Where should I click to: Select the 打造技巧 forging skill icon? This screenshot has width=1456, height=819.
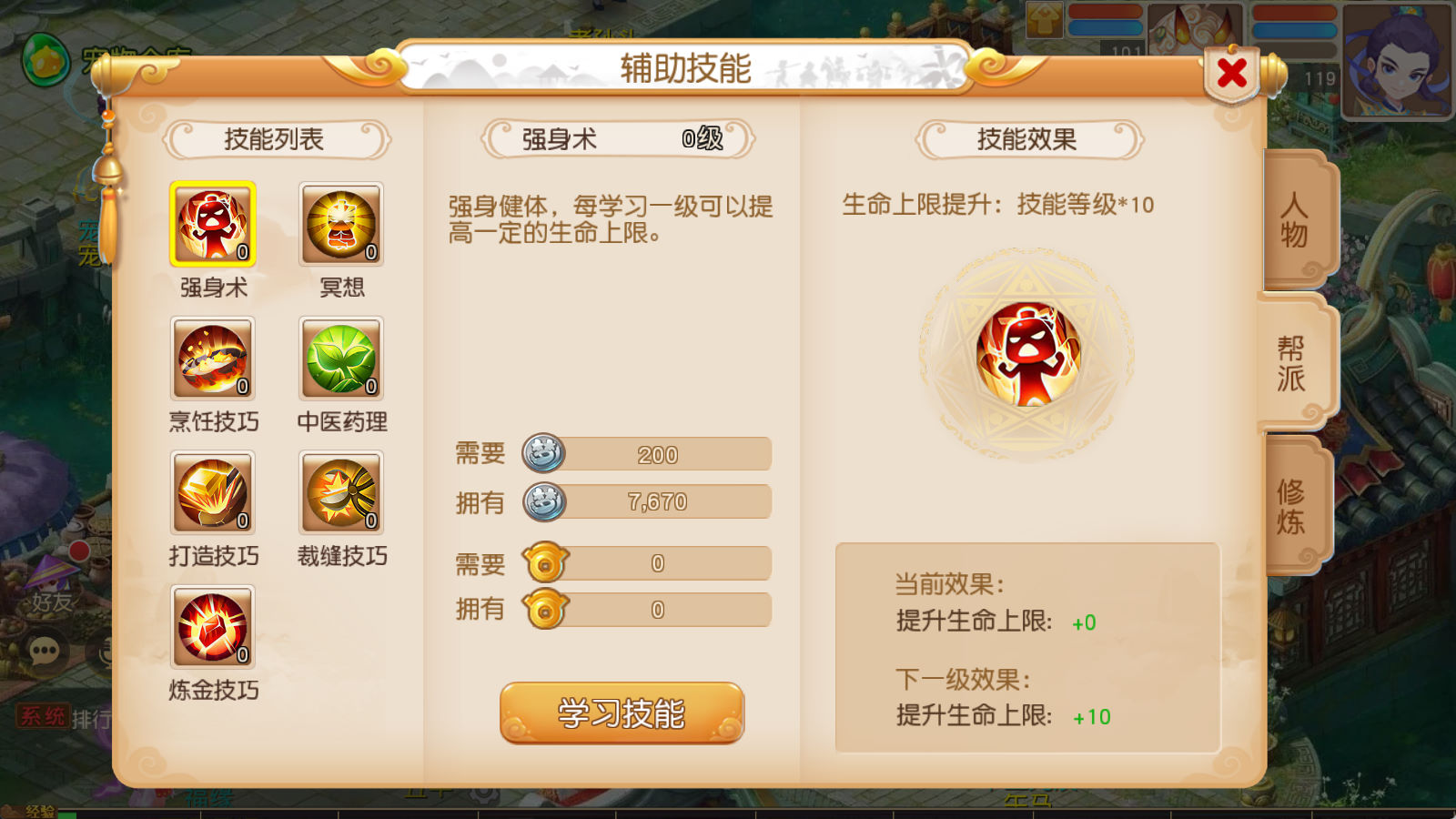(213, 492)
